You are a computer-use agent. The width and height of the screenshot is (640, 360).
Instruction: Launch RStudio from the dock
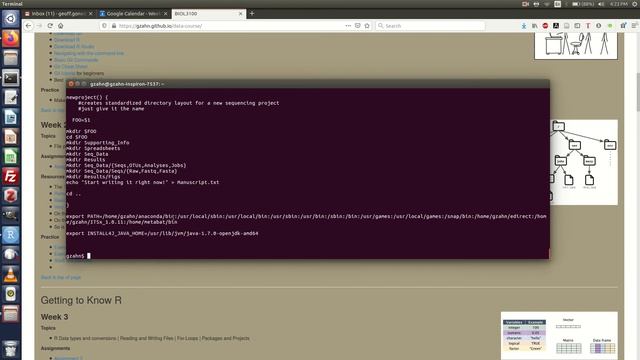pos(11,235)
